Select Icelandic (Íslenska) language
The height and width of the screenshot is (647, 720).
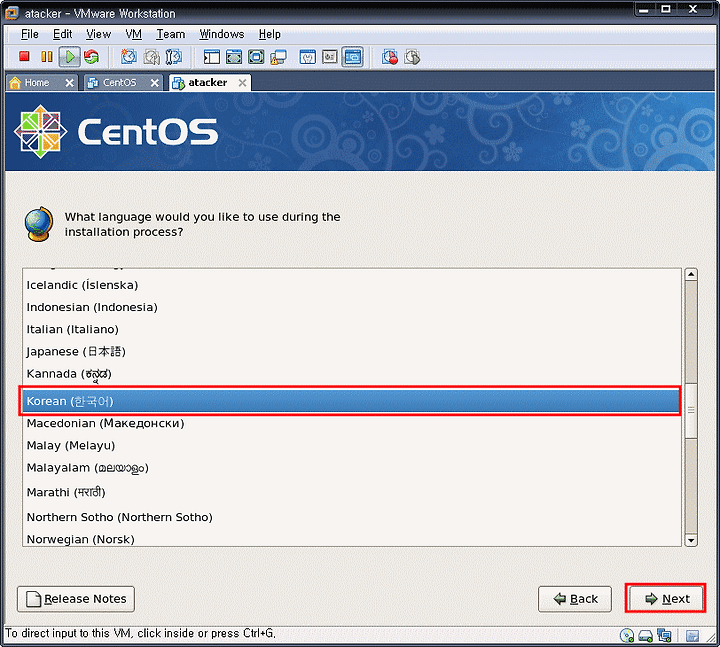point(352,285)
